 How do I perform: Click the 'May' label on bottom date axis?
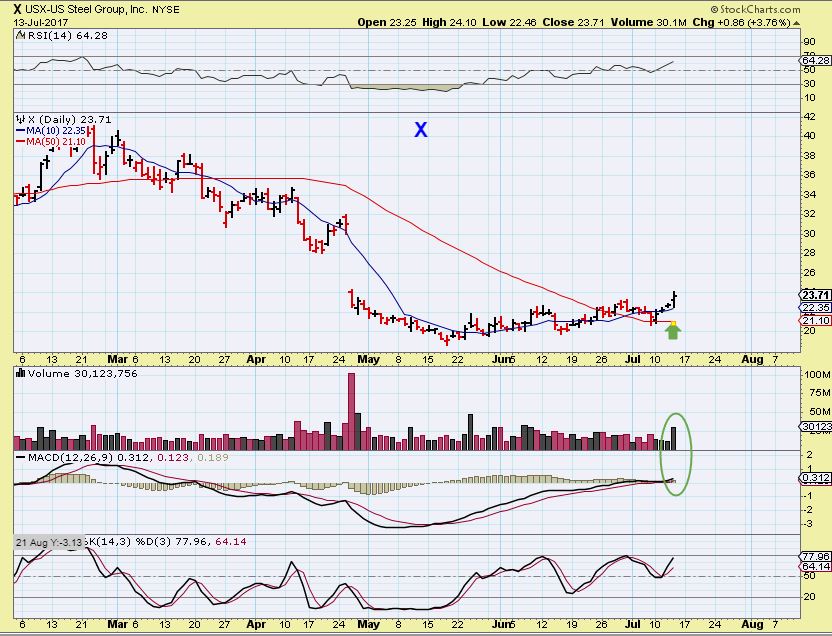[x=368, y=624]
